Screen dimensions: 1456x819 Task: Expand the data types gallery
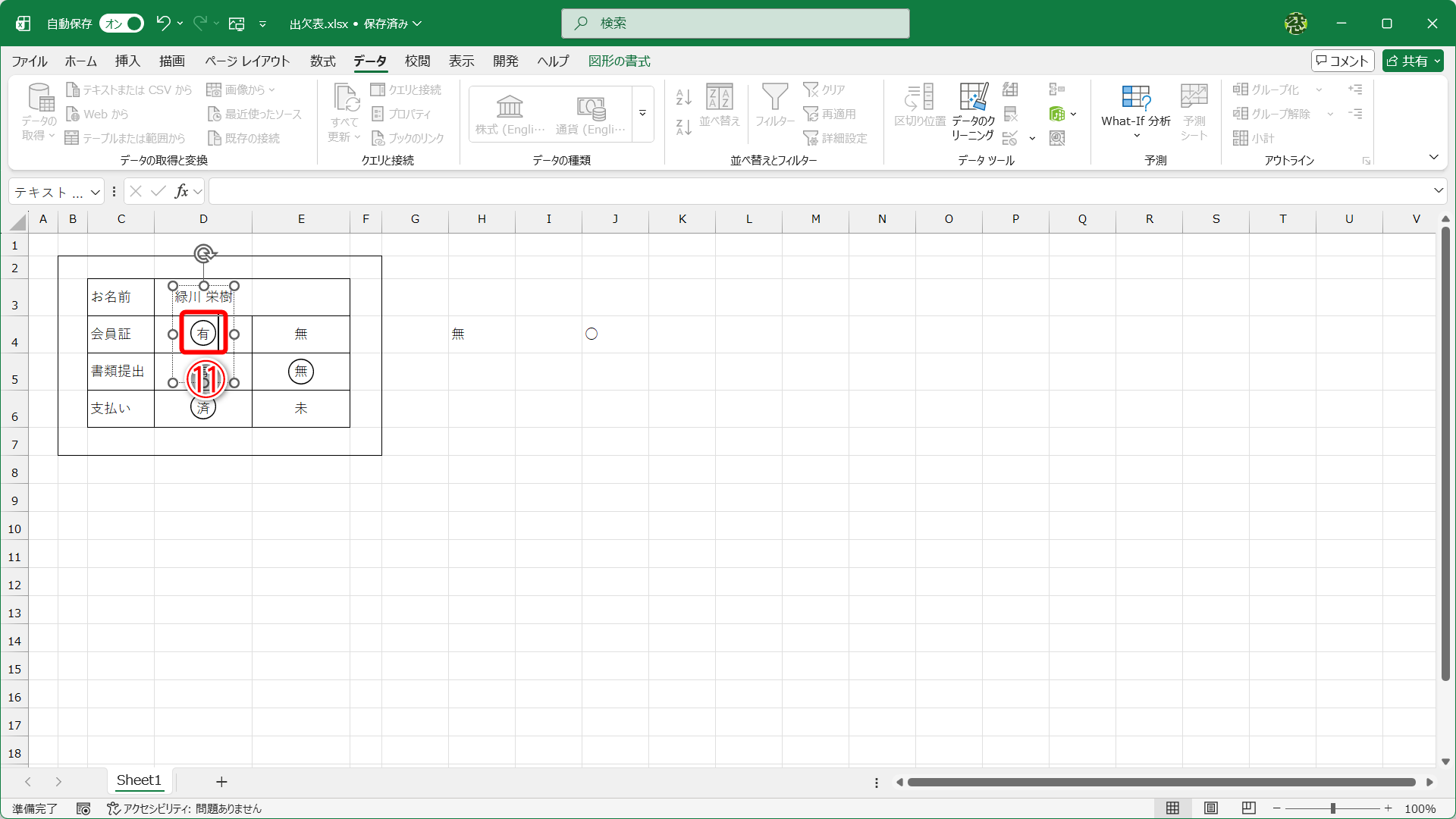pyautogui.click(x=642, y=114)
